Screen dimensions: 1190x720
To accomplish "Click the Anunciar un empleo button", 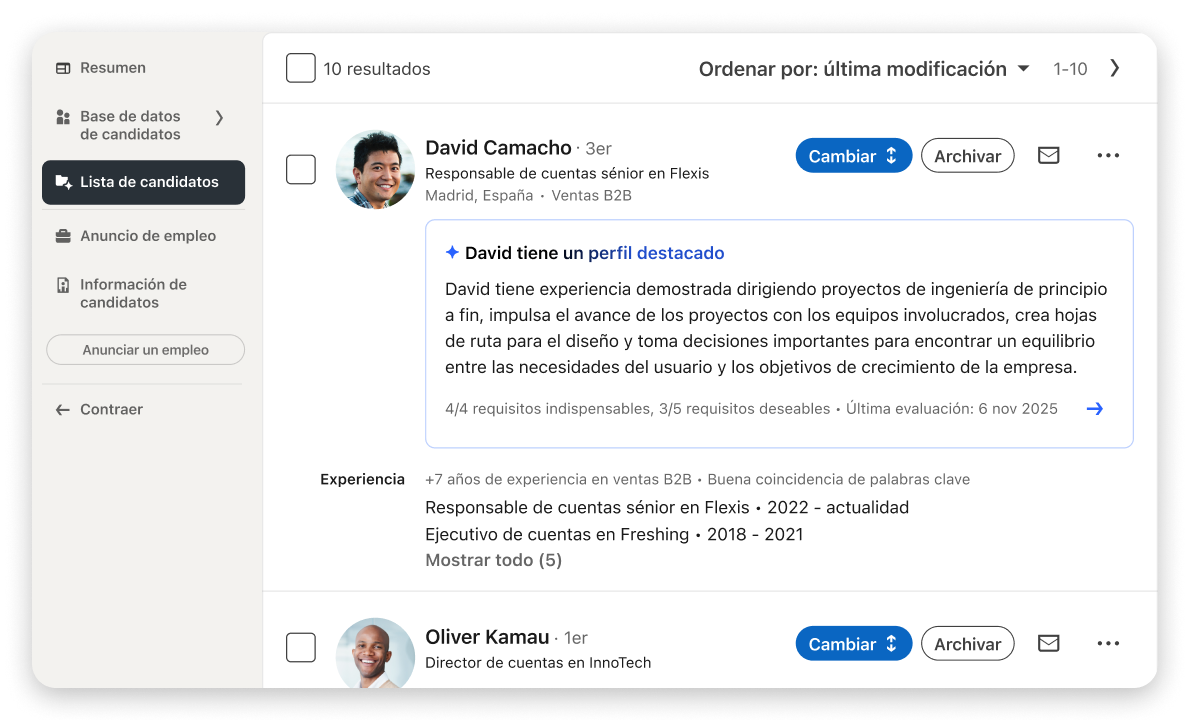I will click(146, 350).
